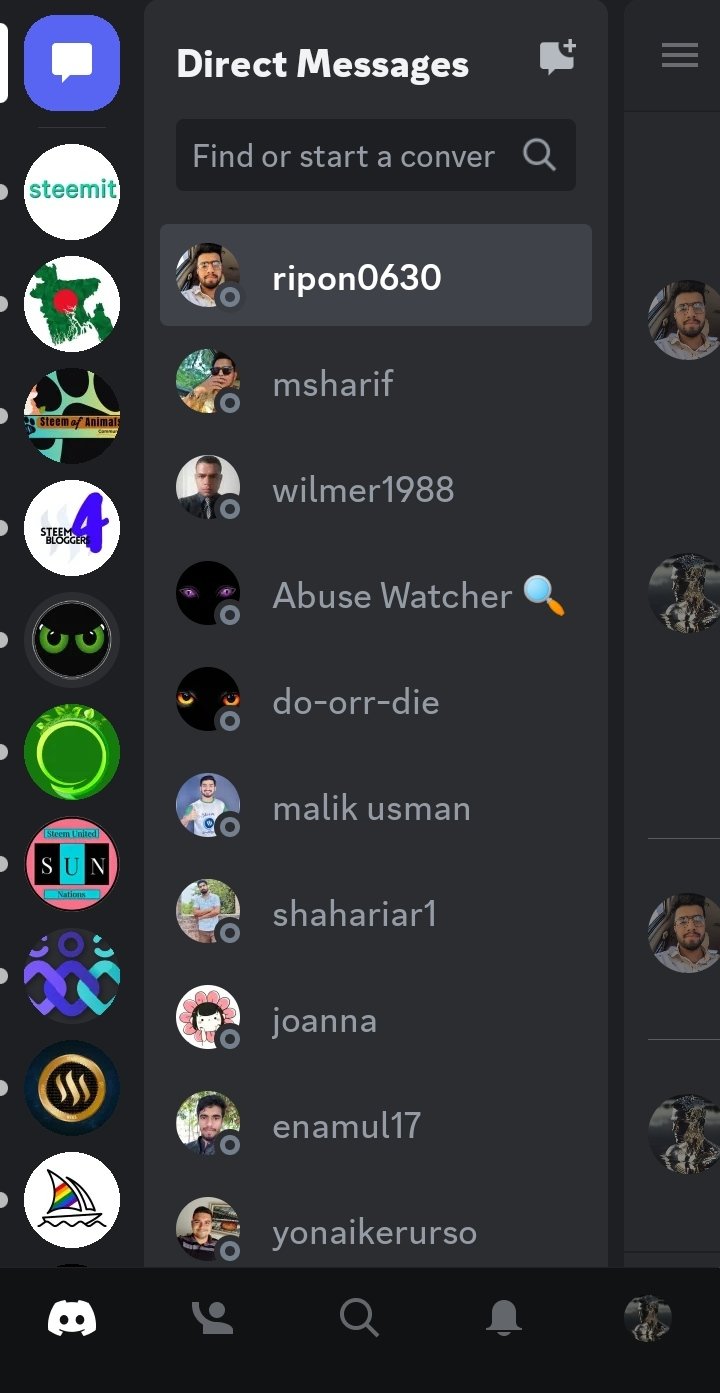Switch to the Friends tab in bottom bar
720x1393 pixels.
click(213, 1317)
